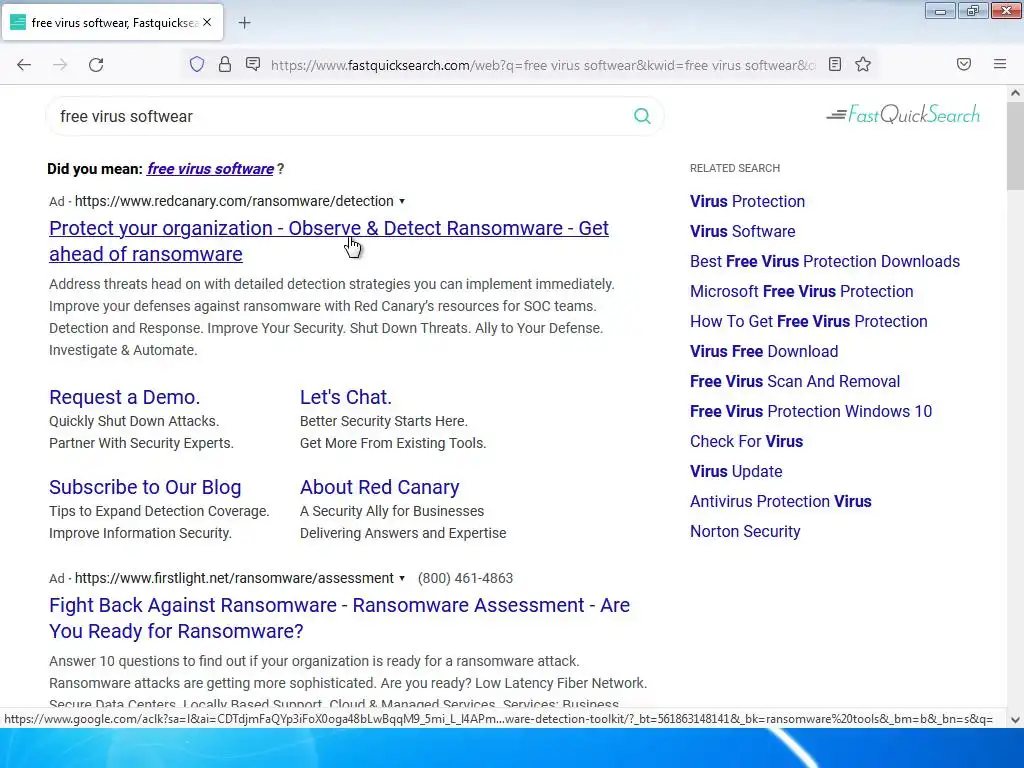Image resolution: width=1024 pixels, height=768 pixels.
Task: Select 'Free Virus Scan And Removal'
Action: tap(795, 381)
